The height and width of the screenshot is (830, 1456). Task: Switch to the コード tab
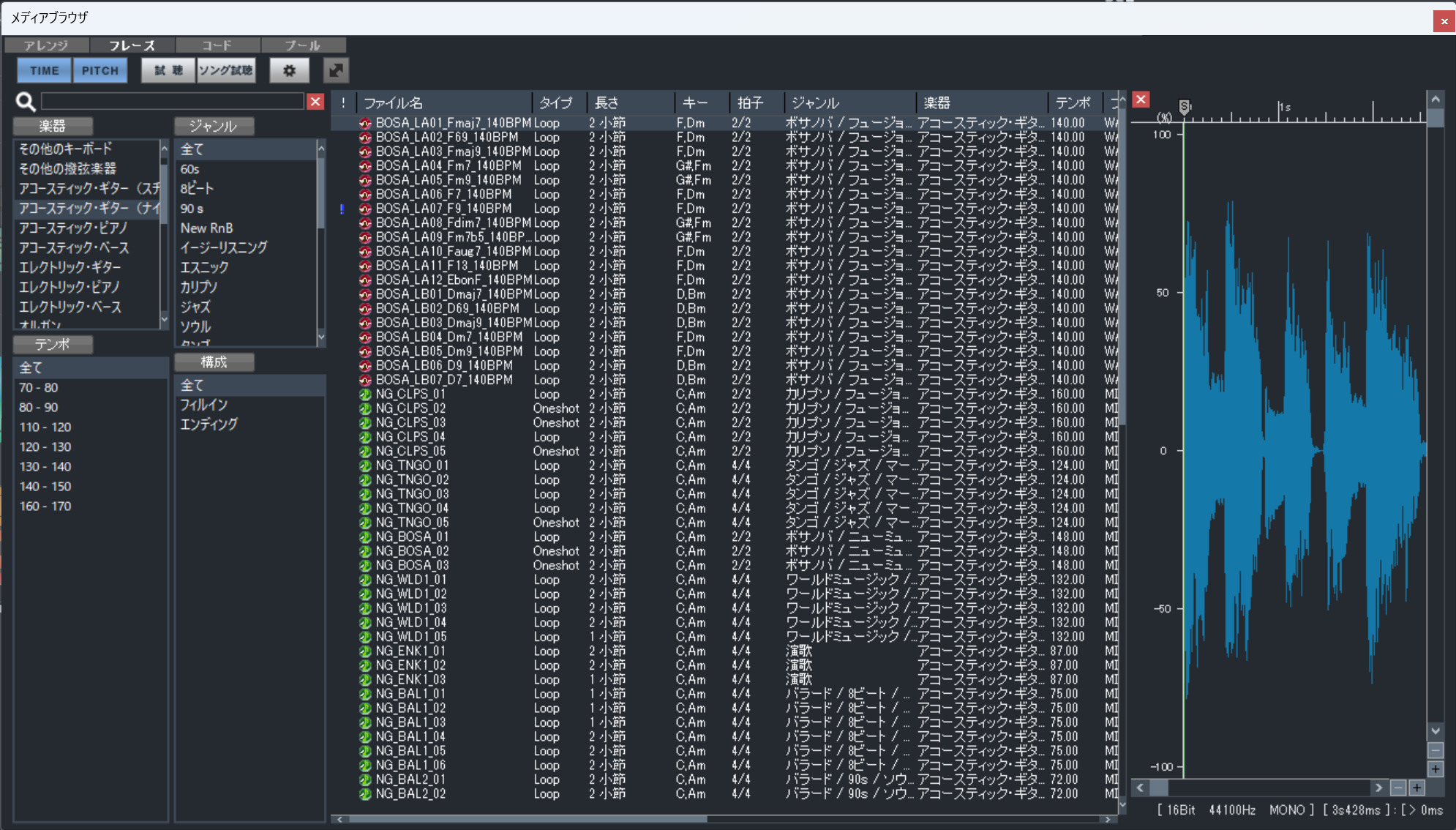[x=217, y=45]
